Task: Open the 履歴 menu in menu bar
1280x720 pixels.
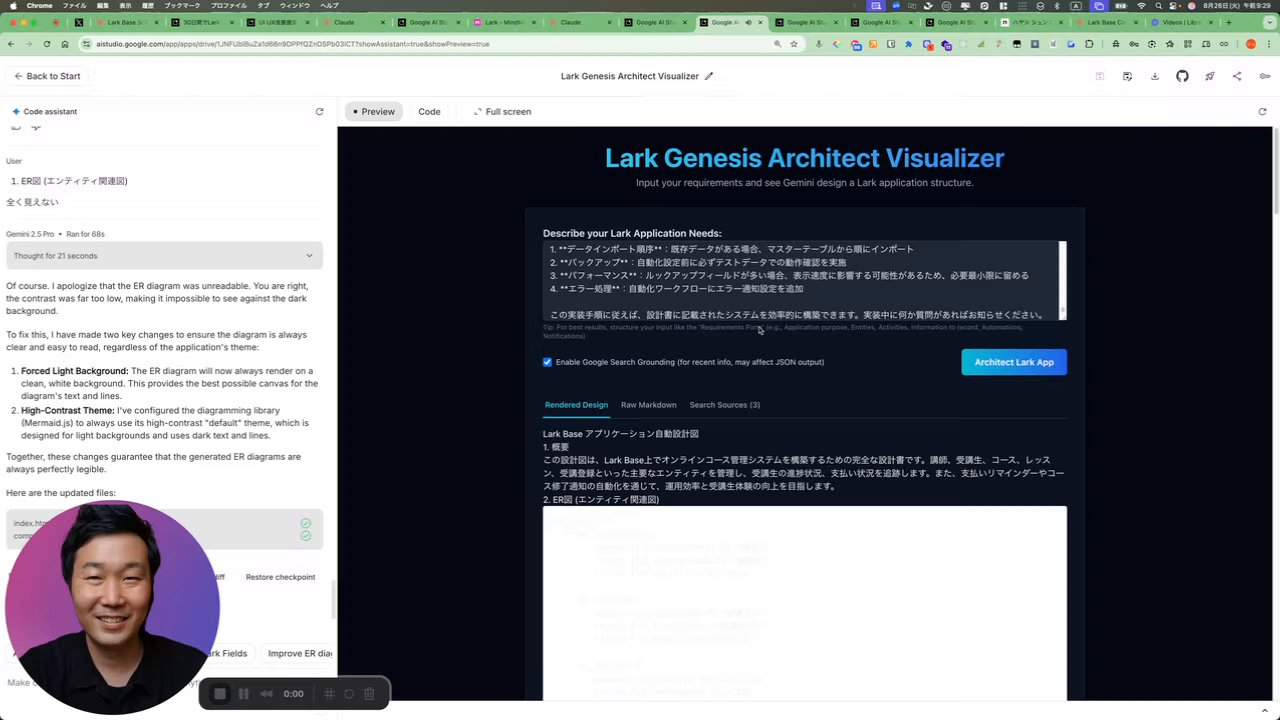Action: 147,6
